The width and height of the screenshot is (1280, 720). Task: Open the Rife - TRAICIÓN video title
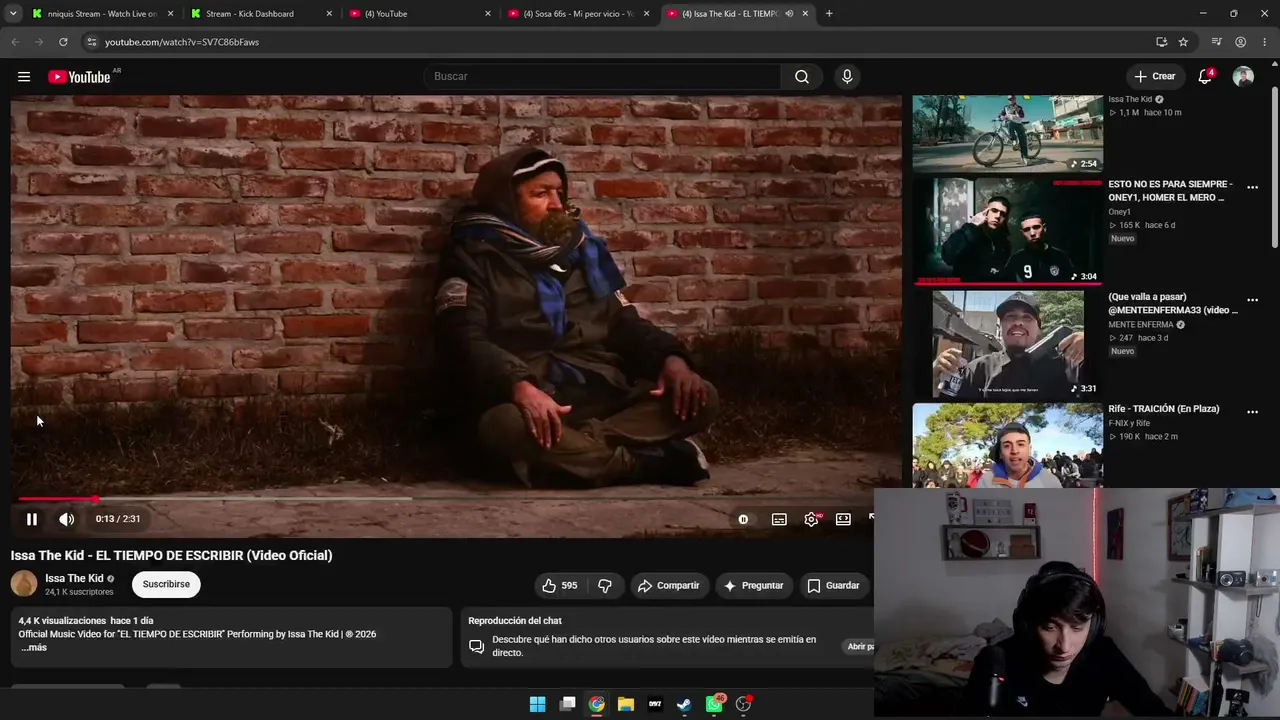coord(1163,409)
